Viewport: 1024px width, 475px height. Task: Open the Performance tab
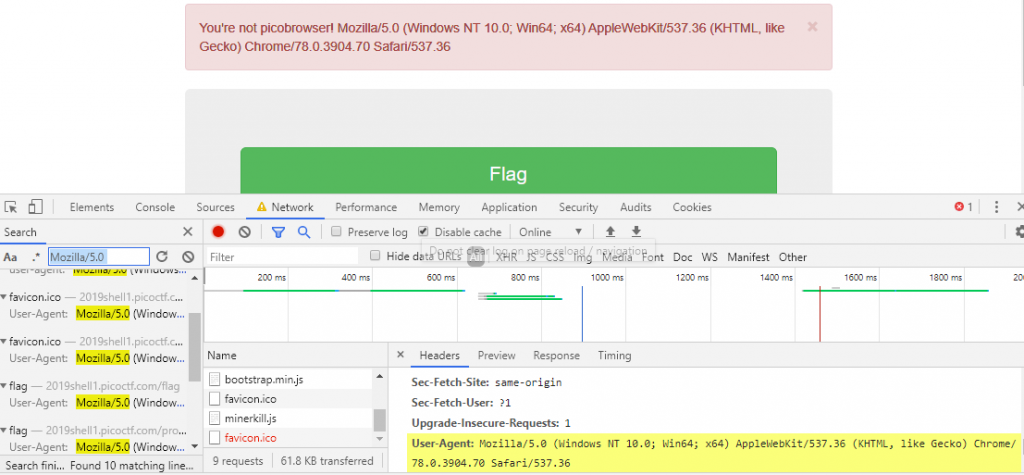pyautogui.click(x=366, y=207)
